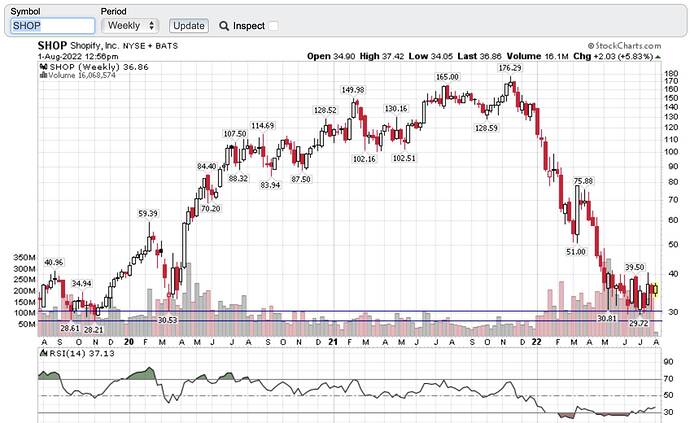Click the year 20 label on the date axis
This screenshot has height=423, width=690.
(129, 342)
